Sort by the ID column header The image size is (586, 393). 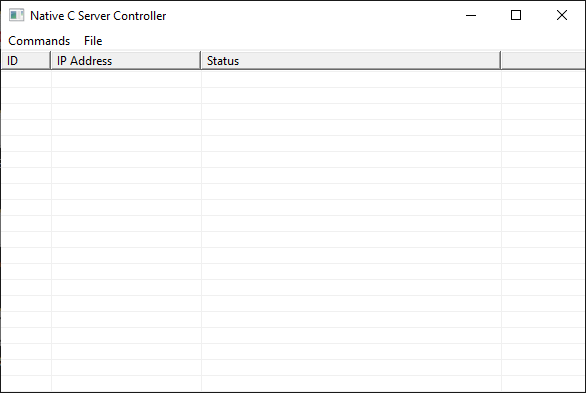click(26, 61)
